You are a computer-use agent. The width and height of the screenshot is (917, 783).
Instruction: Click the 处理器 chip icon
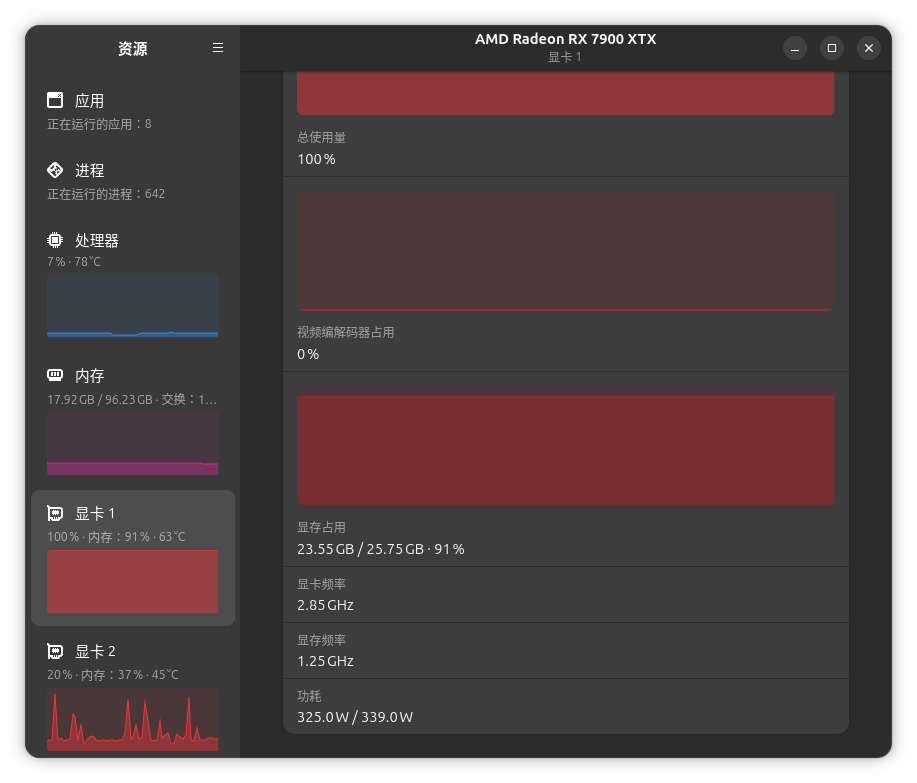pos(55,240)
